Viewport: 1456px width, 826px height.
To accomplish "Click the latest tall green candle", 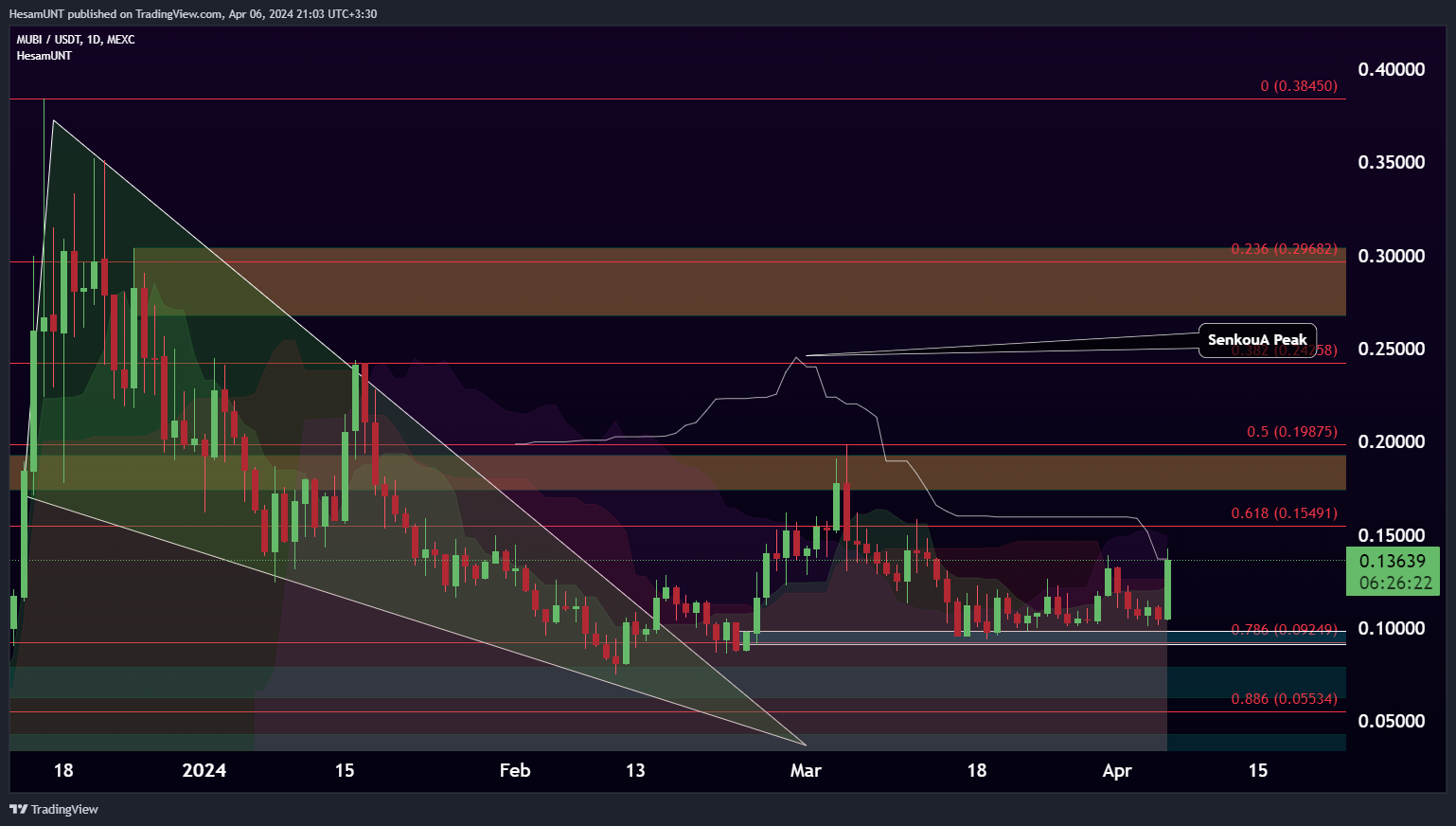I will (1168, 587).
